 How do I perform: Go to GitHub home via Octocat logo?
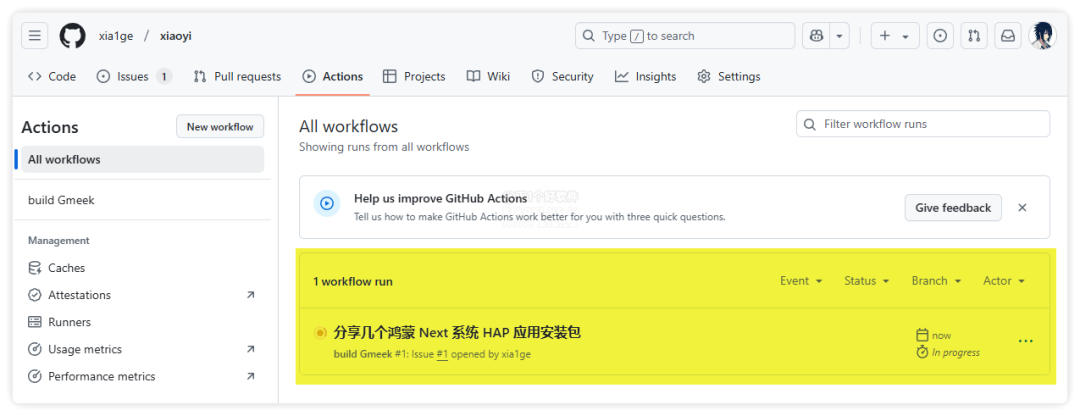click(x=72, y=36)
